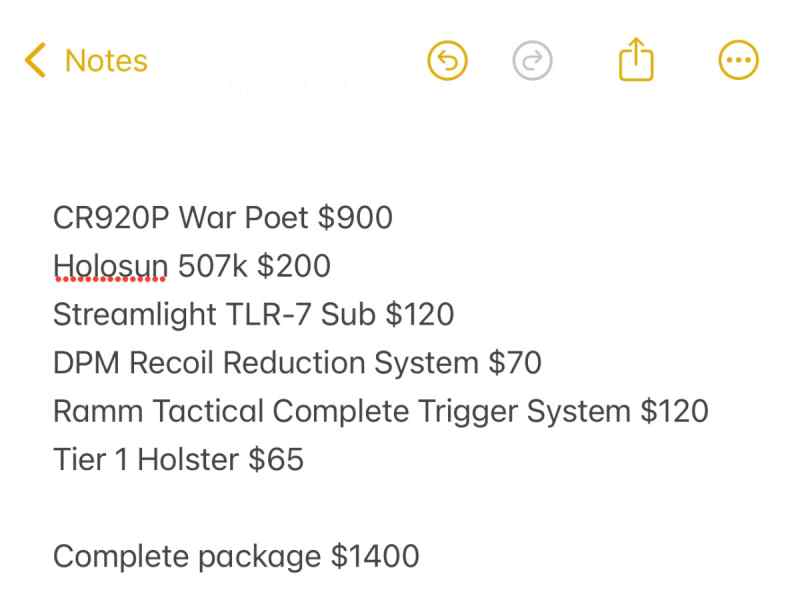Click the misspelled word Holosun
The height and width of the screenshot is (614, 800).
pyautogui.click(x=110, y=266)
